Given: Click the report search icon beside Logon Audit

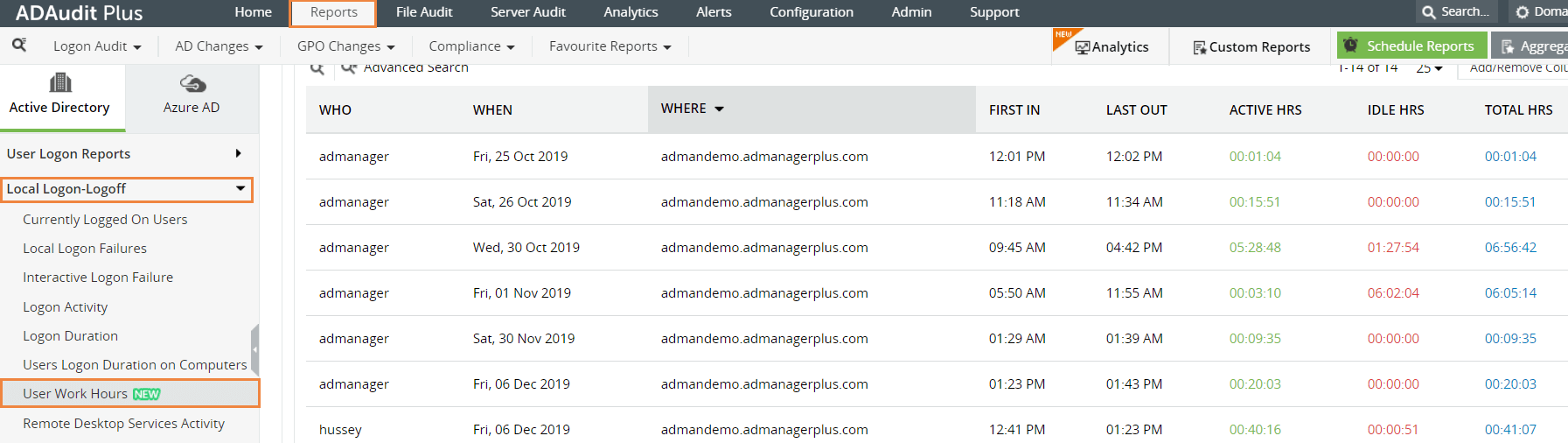Looking at the screenshot, I should tap(19, 45).
